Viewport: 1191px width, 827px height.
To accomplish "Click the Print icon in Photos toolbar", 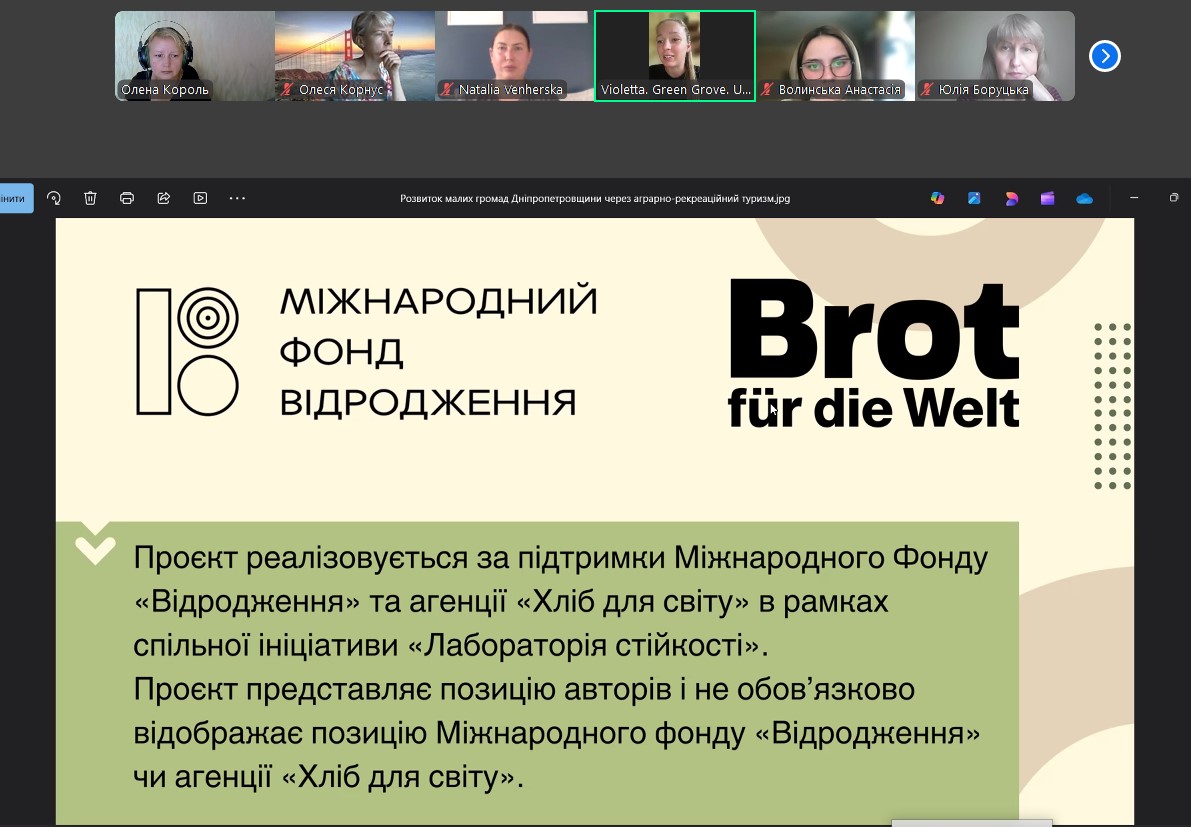I will coord(127,198).
